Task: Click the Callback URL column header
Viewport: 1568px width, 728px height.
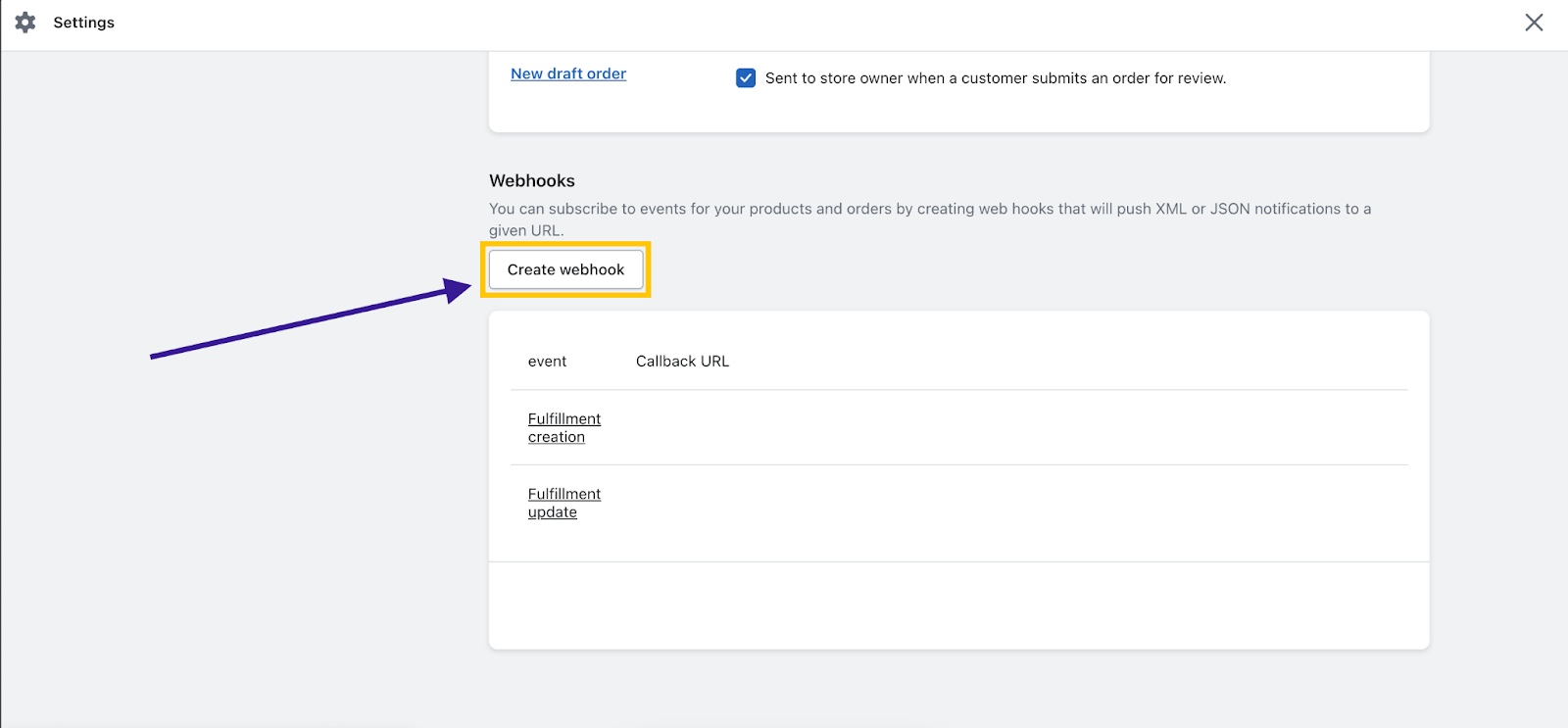Action: (682, 362)
